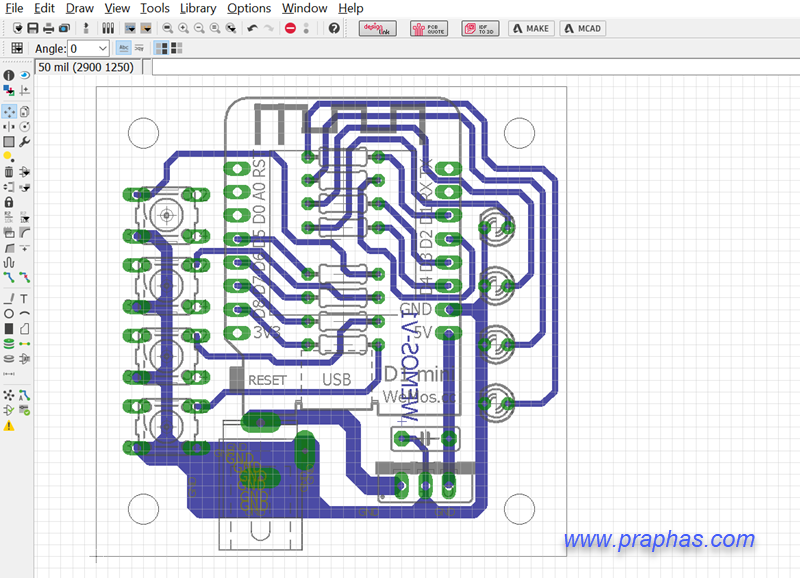Open the Grid settings button

click(x=17, y=48)
